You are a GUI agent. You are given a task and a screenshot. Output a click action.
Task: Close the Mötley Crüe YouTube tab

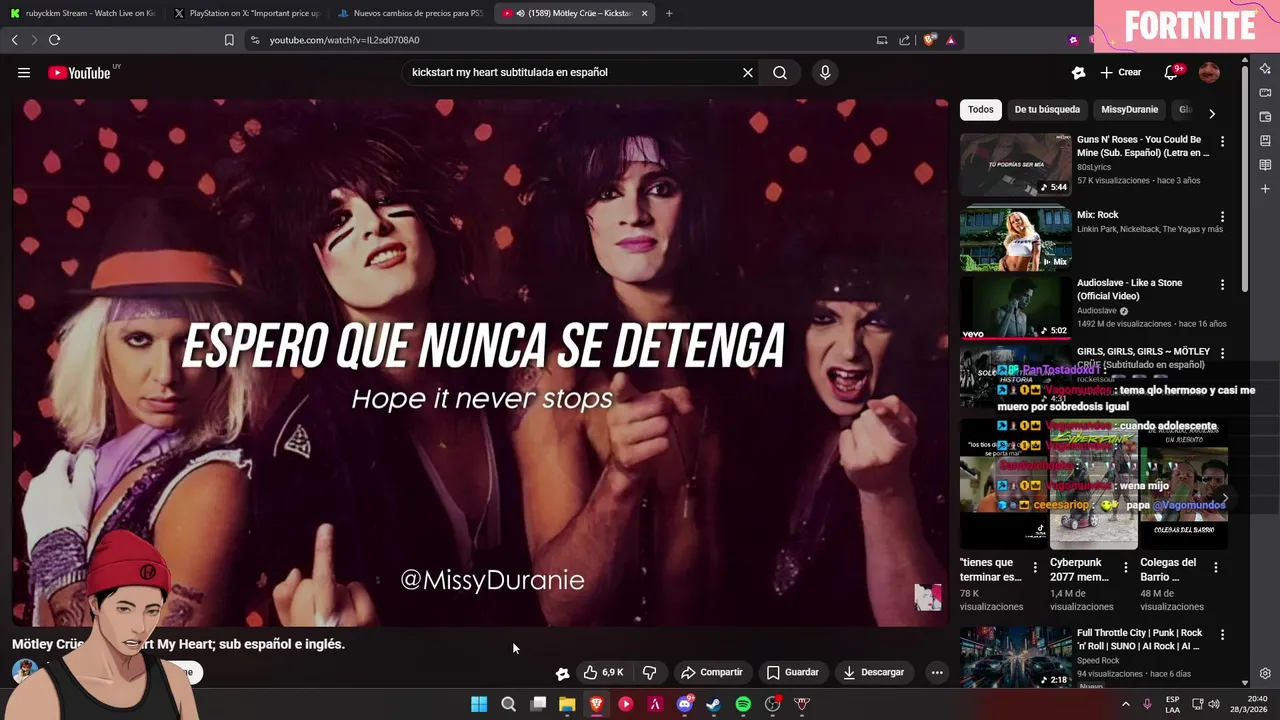coord(644,13)
